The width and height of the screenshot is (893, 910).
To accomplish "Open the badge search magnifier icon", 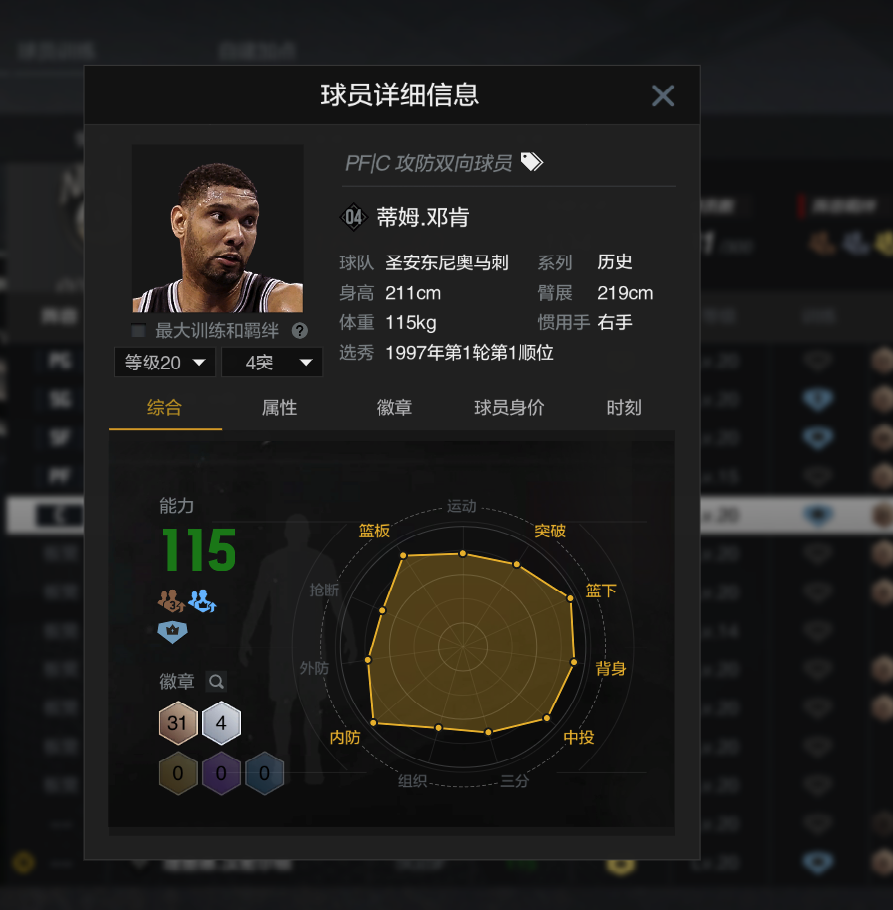I will 216,681.
